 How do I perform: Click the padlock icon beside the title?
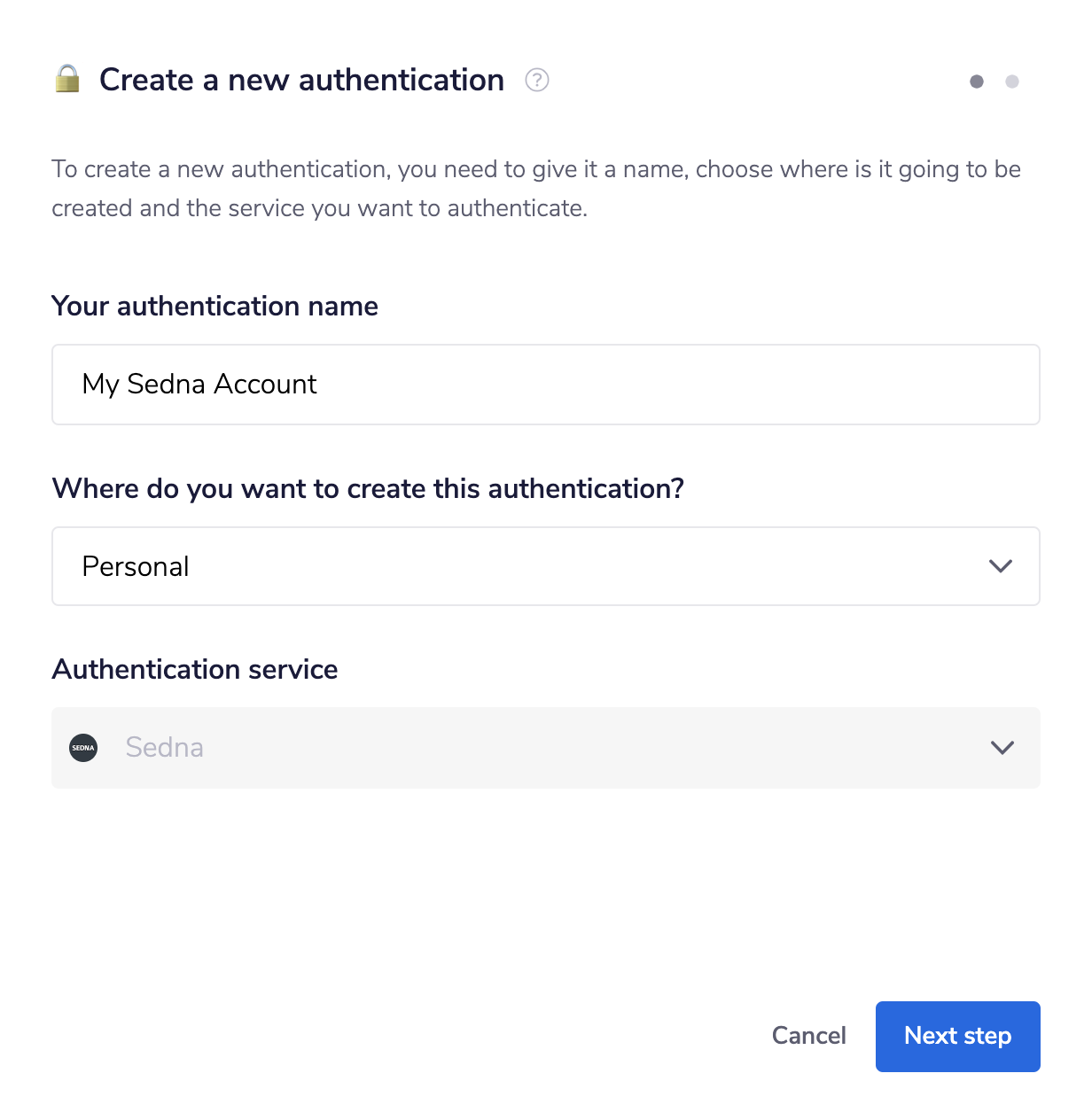67,79
